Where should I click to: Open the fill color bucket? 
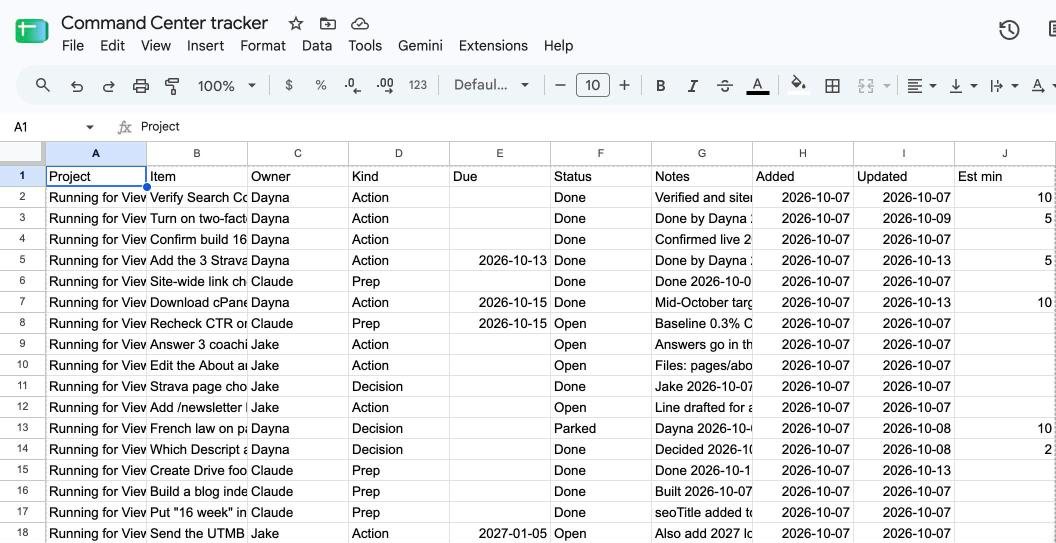click(798, 84)
